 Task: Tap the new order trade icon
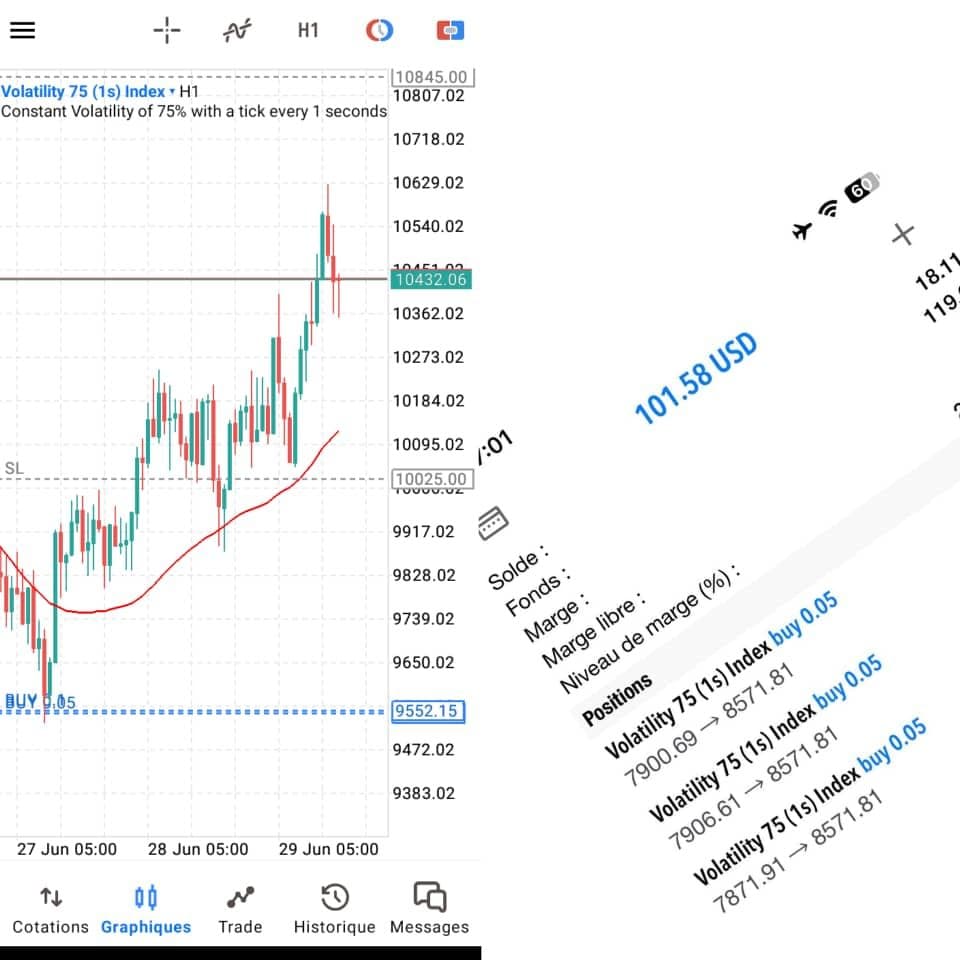click(450, 30)
